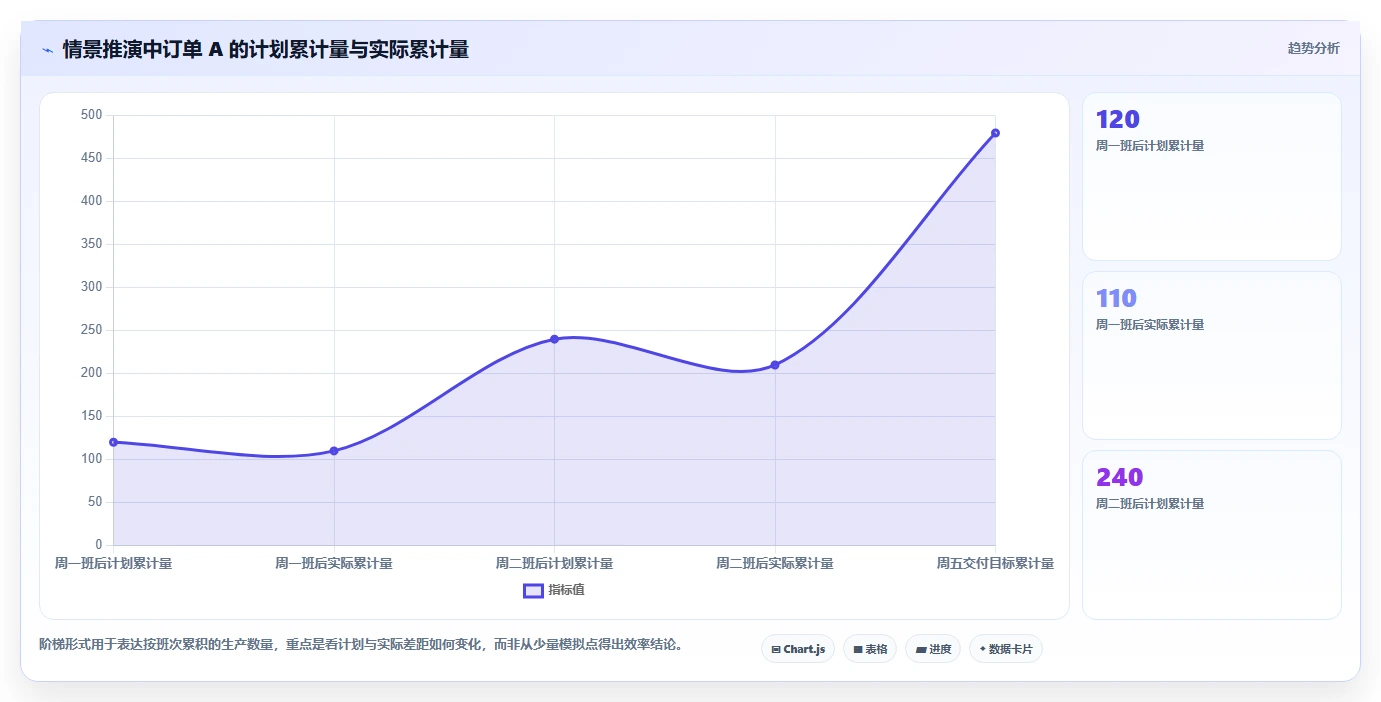This screenshot has height=702, width=1381.
Task: Select the 数据卡片 tag pill
Action: (1006, 649)
